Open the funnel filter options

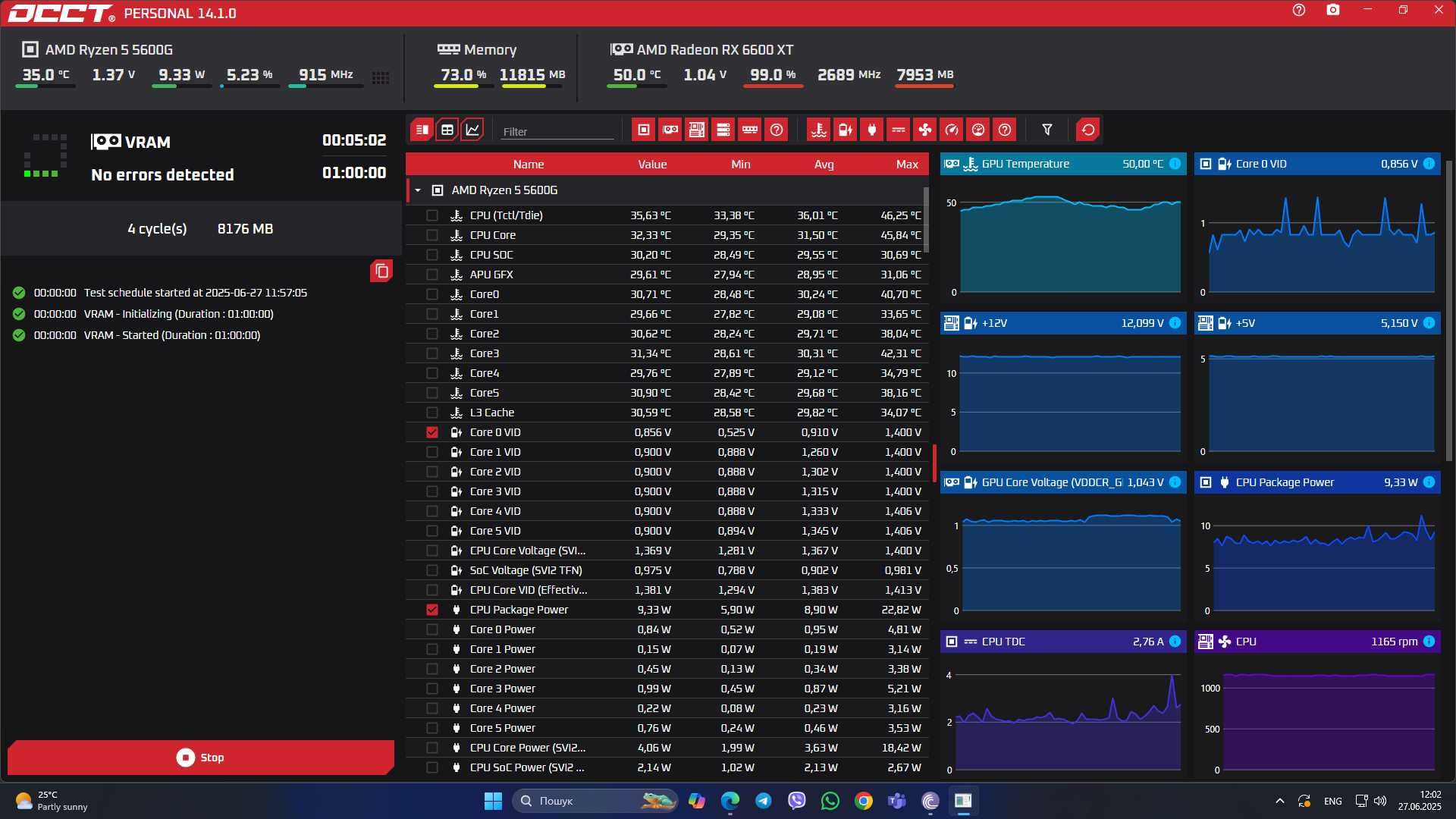click(1047, 130)
